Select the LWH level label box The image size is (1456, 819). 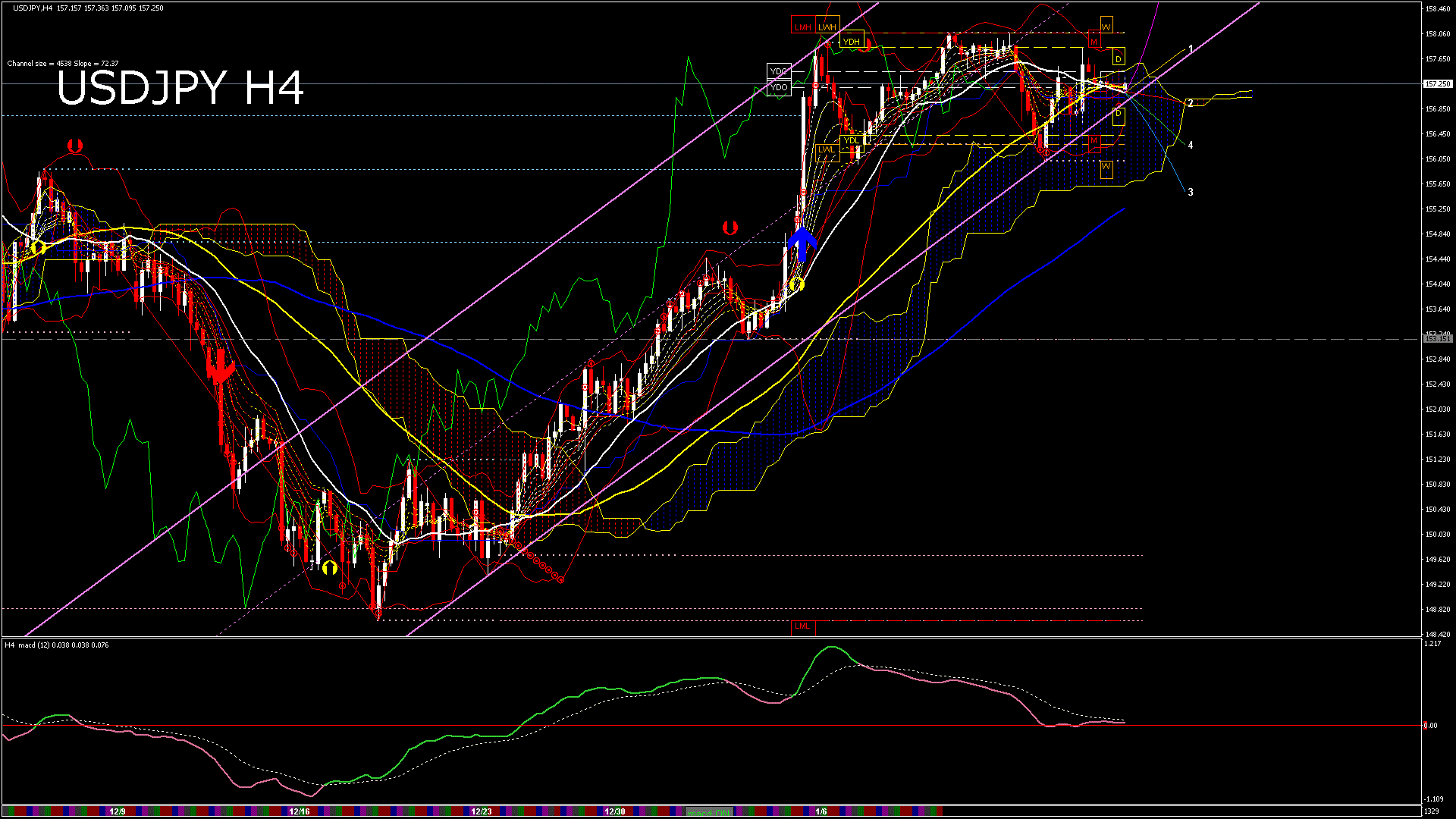tap(827, 27)
